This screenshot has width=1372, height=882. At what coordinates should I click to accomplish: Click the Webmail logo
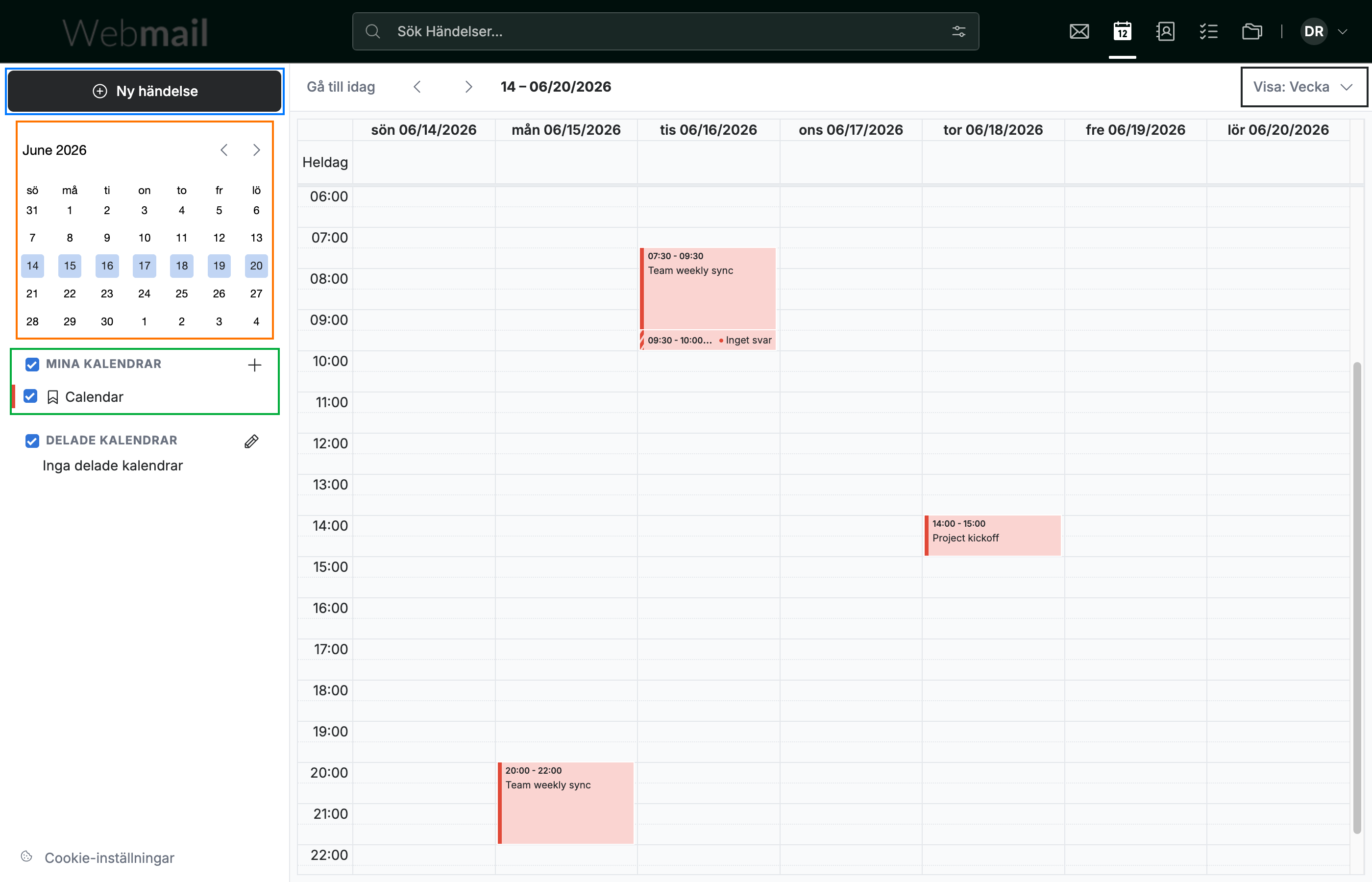(135, 32)
